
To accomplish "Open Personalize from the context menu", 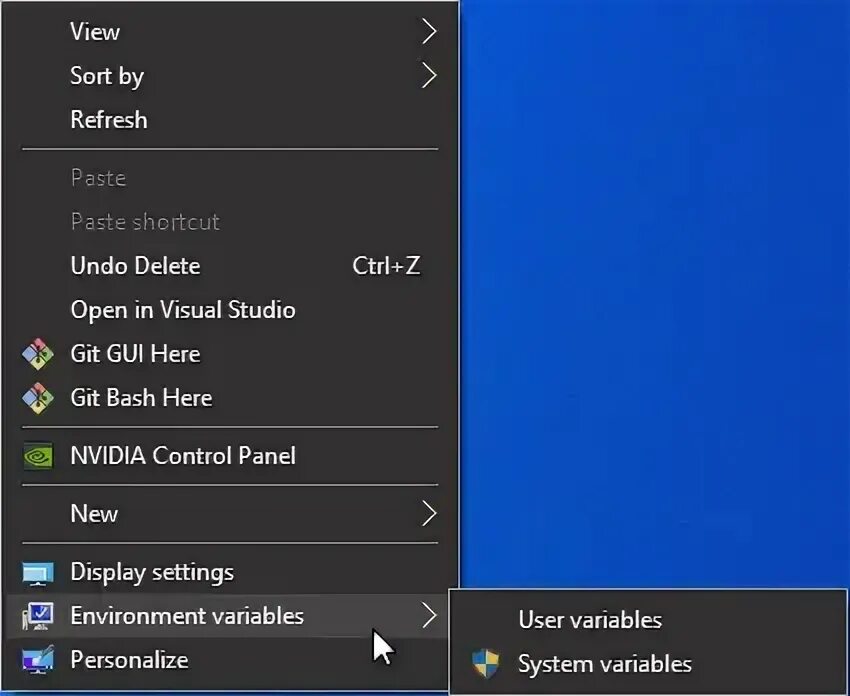I will (230, 660).
